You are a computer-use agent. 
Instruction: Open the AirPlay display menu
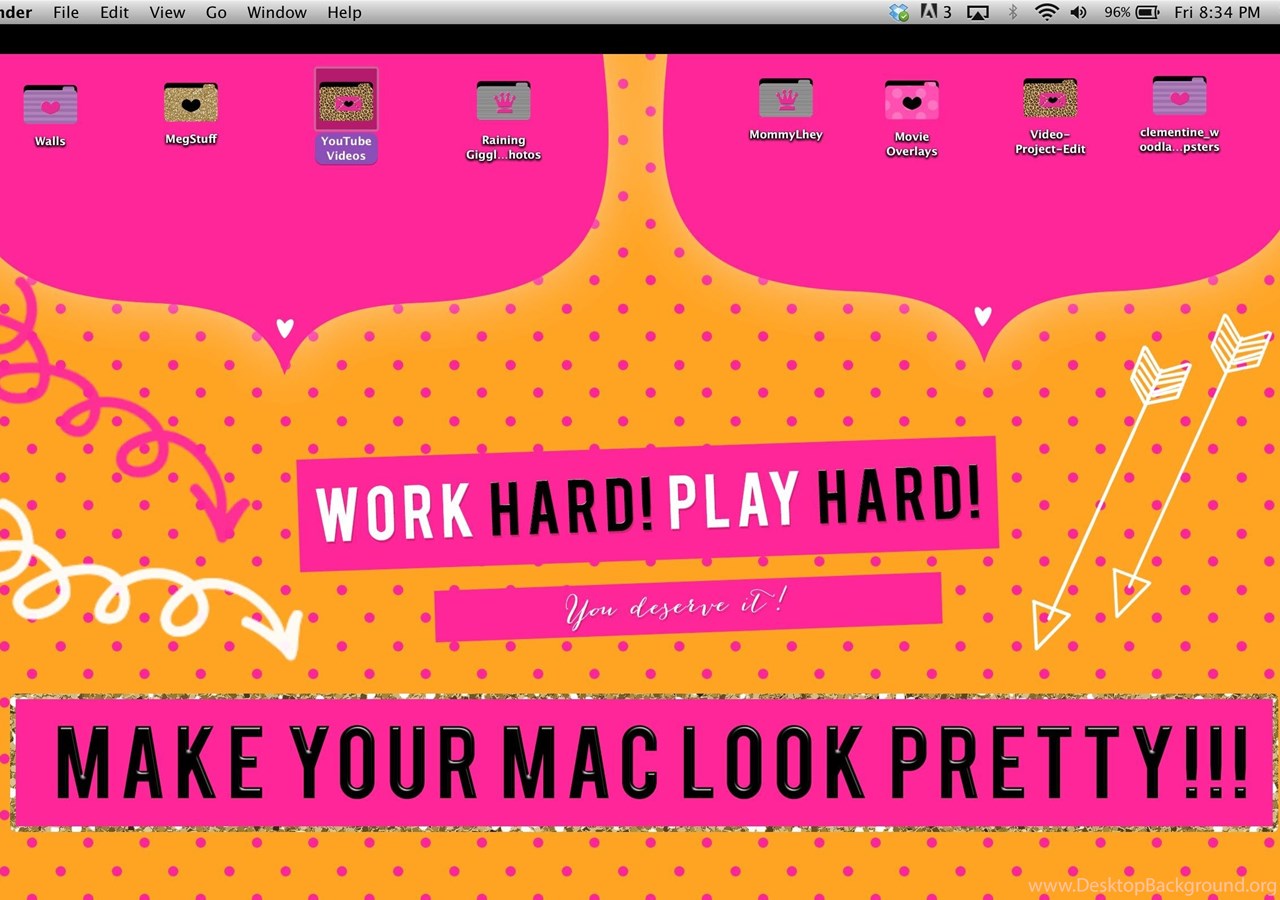(x=977, y=12)
